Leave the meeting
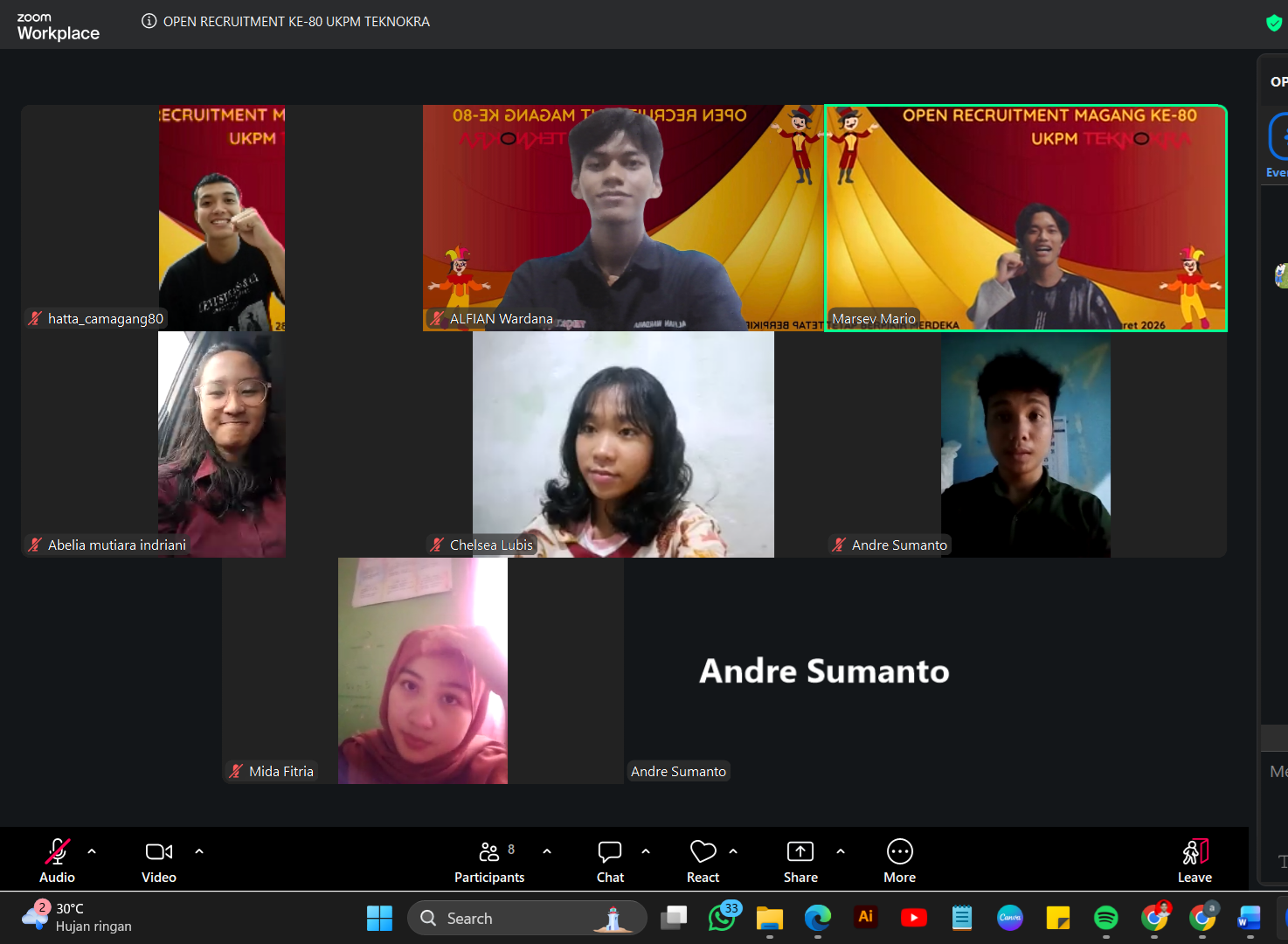This screenshot has height=944, width=1288. (x=1195, y=861)
